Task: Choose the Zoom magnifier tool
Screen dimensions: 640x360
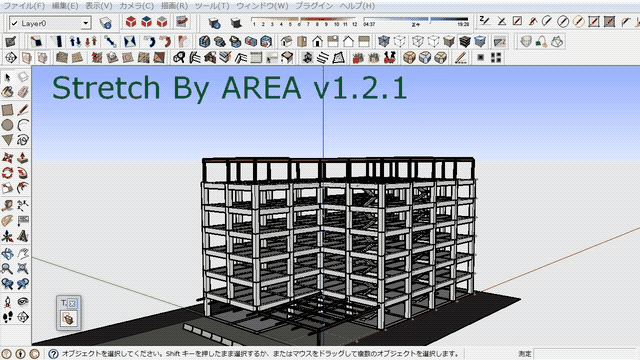Action: point(7,269)
